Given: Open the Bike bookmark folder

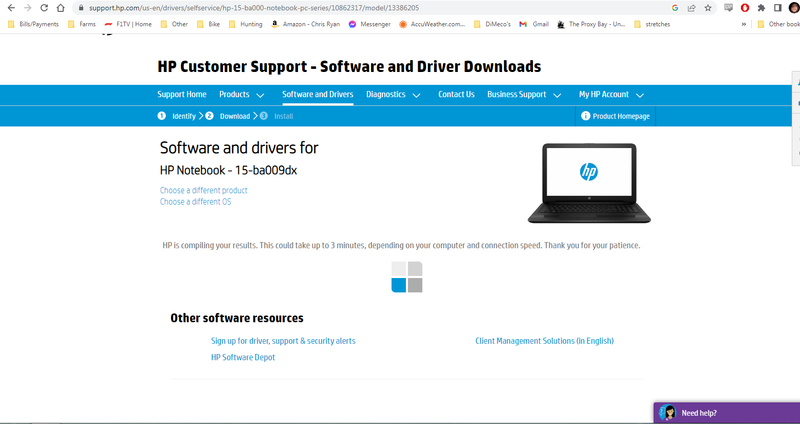Looking at the screenshot, I should (208, 24).
